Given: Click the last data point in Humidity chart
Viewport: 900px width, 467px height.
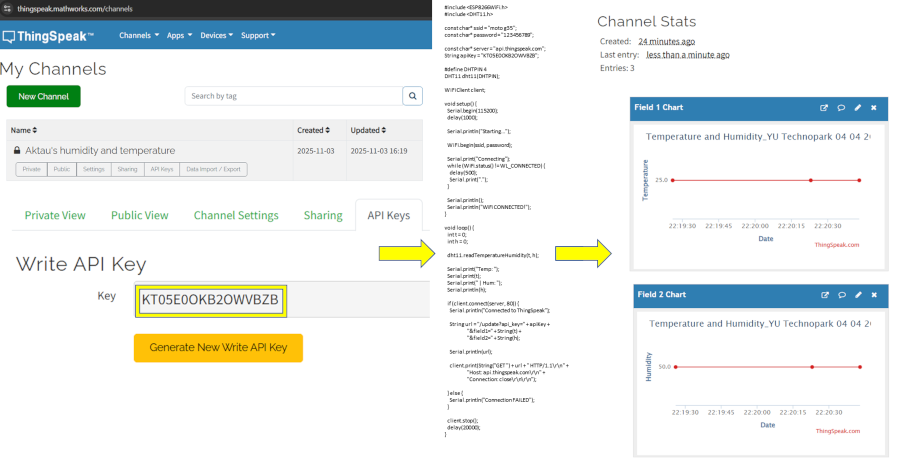Looking at the screenshot, I should pyautogui.click(x=860, y=367).
